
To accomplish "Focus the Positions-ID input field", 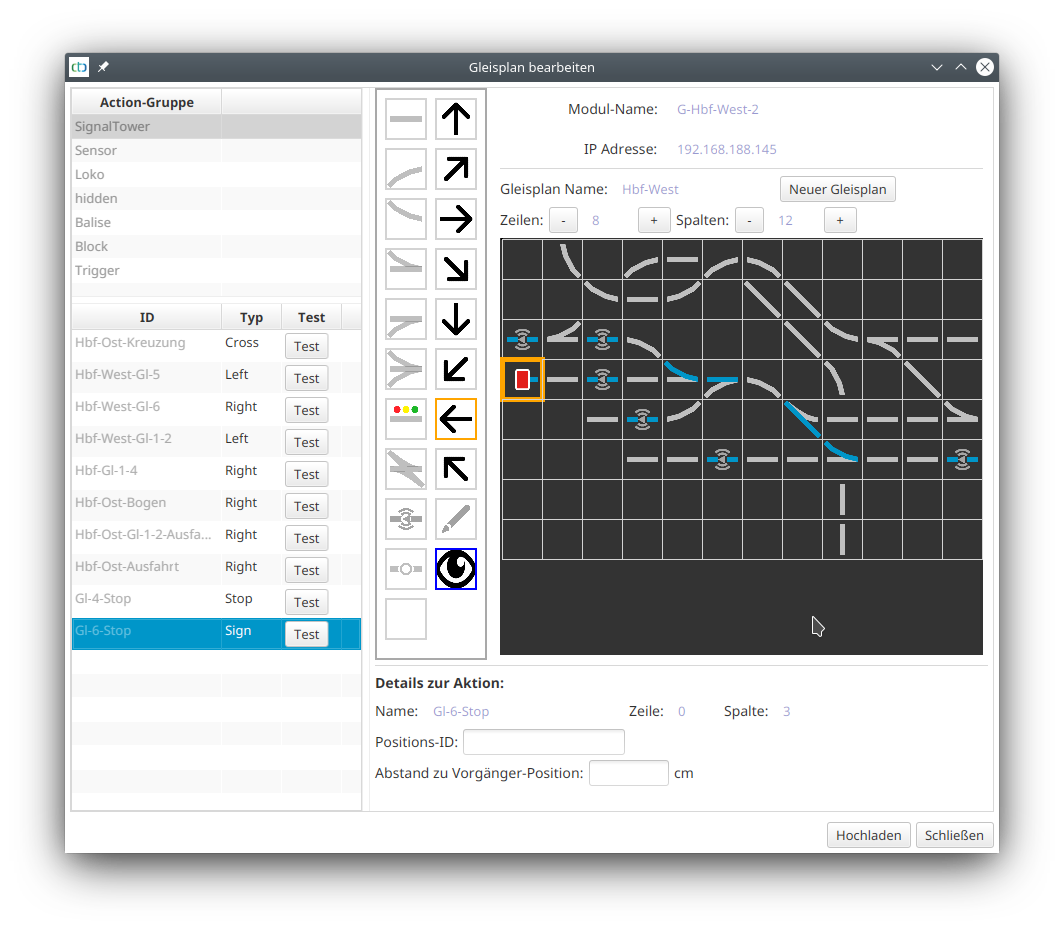I will coord(543,742).
